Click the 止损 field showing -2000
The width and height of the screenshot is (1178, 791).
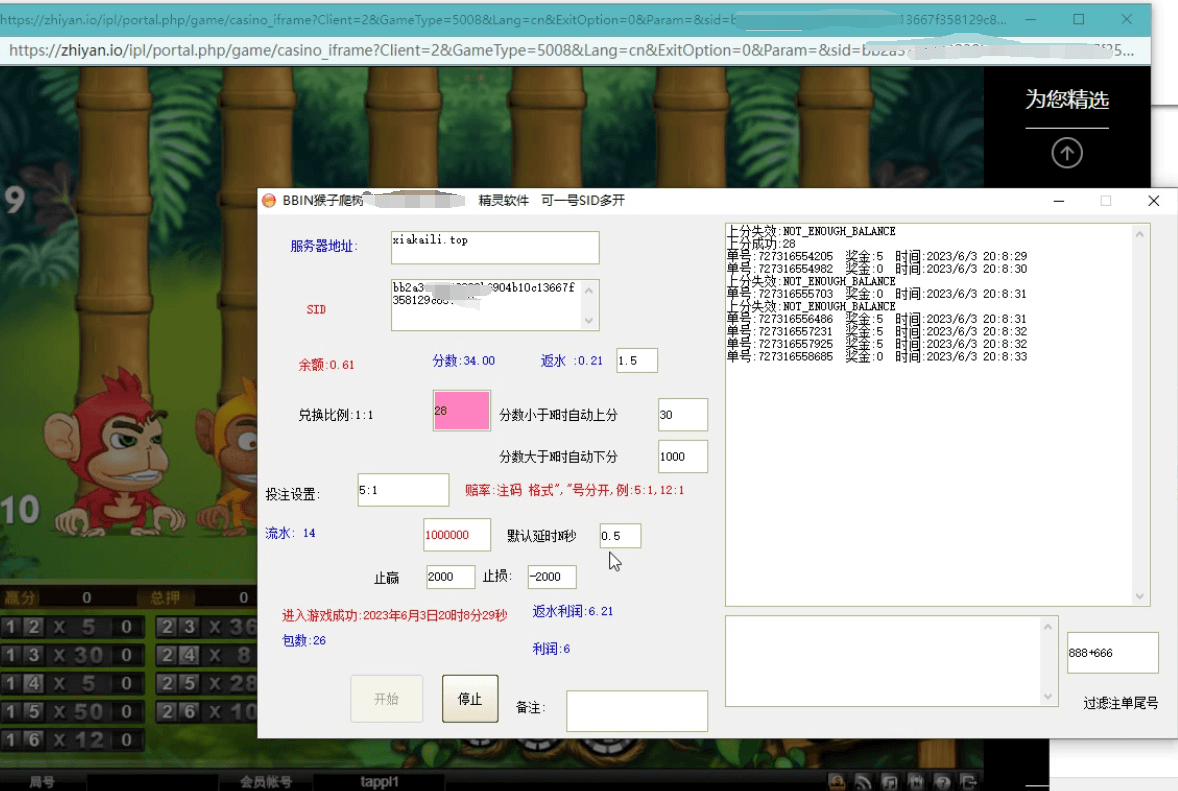pos(552,577)
